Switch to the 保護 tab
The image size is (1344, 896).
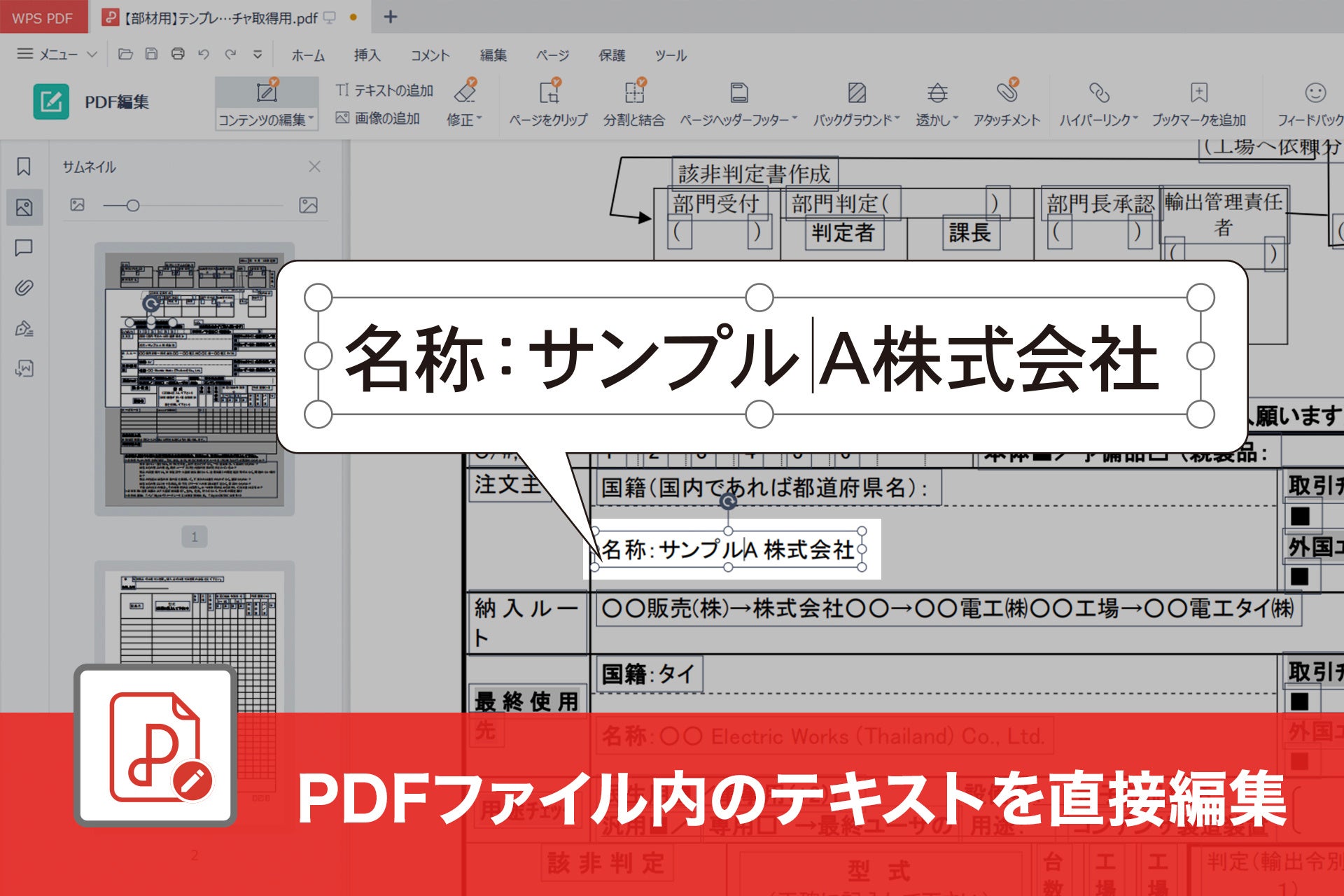click(x=611, y=55)
